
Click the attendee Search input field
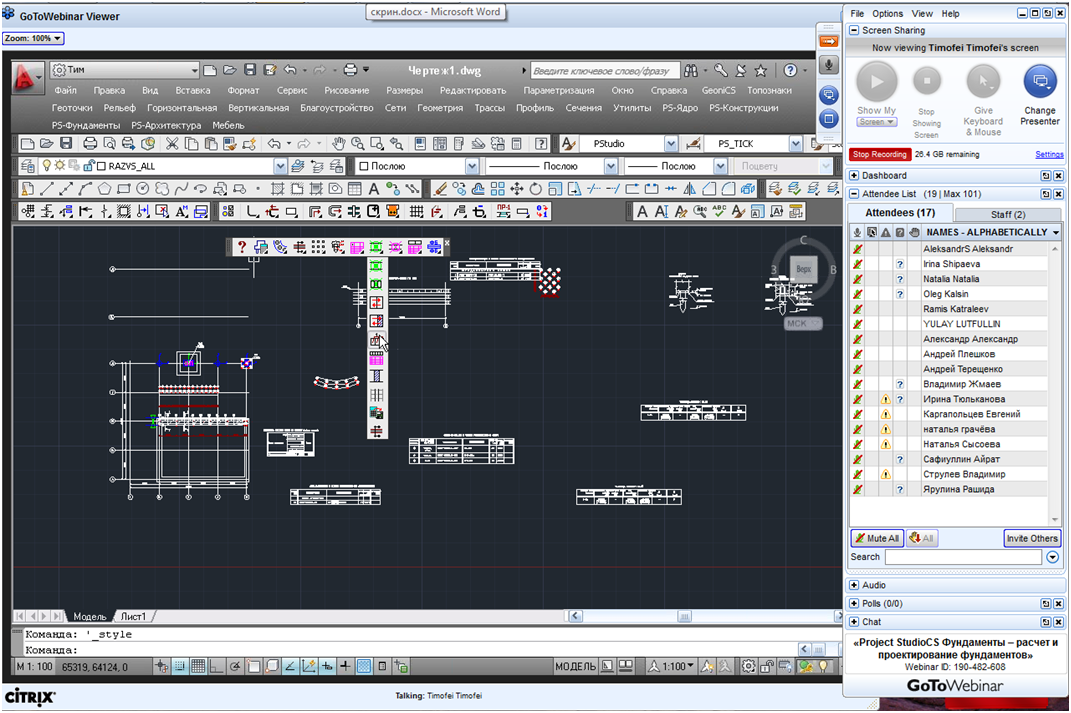pyautogui.click(x=963, y=557)
